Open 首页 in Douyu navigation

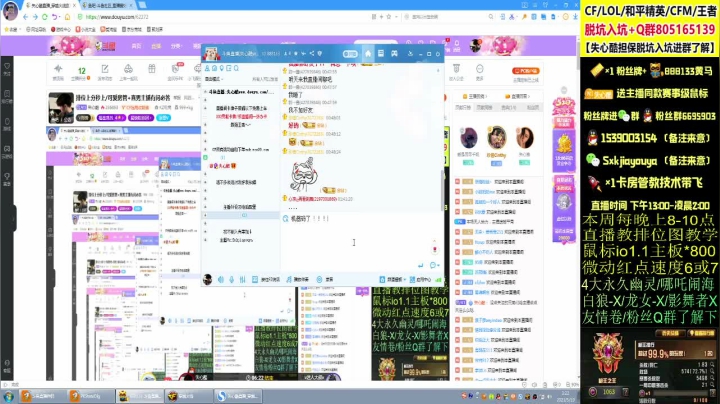pos(136,46)
